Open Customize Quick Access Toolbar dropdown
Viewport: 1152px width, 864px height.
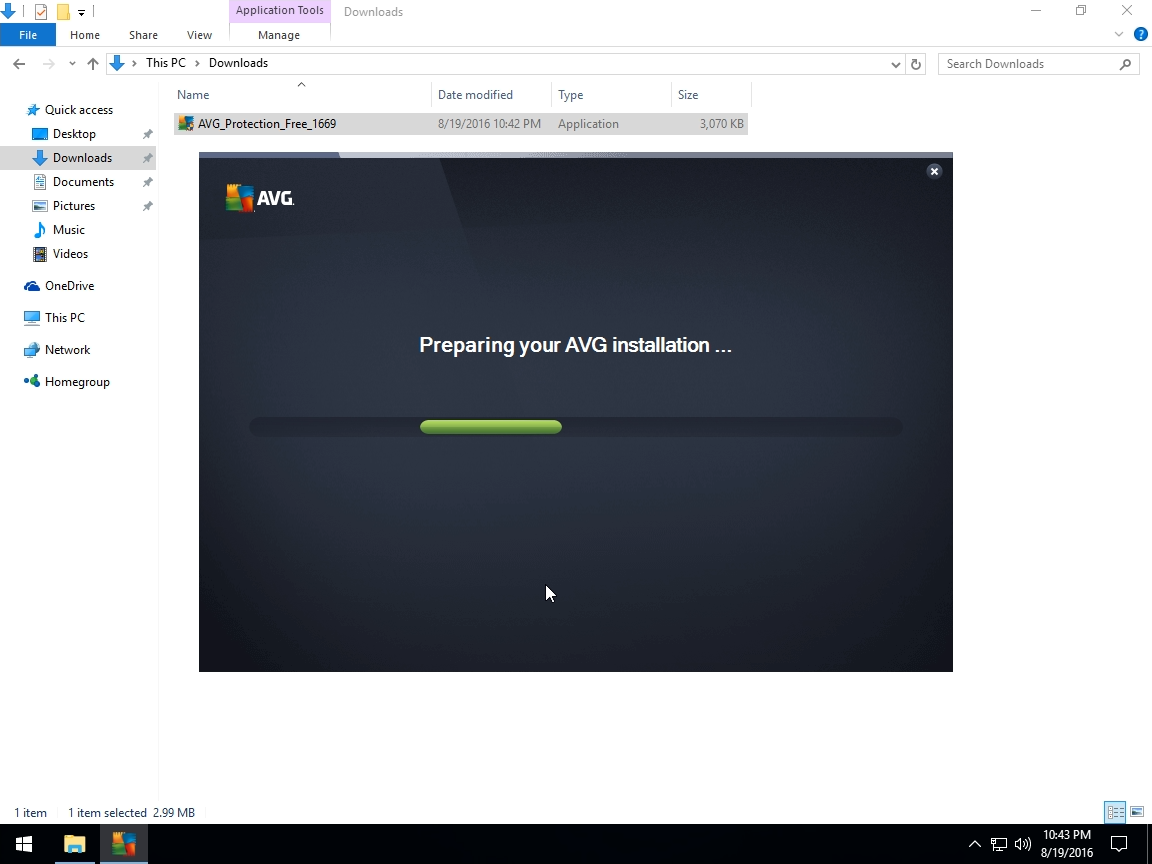(x=81, y=12)
